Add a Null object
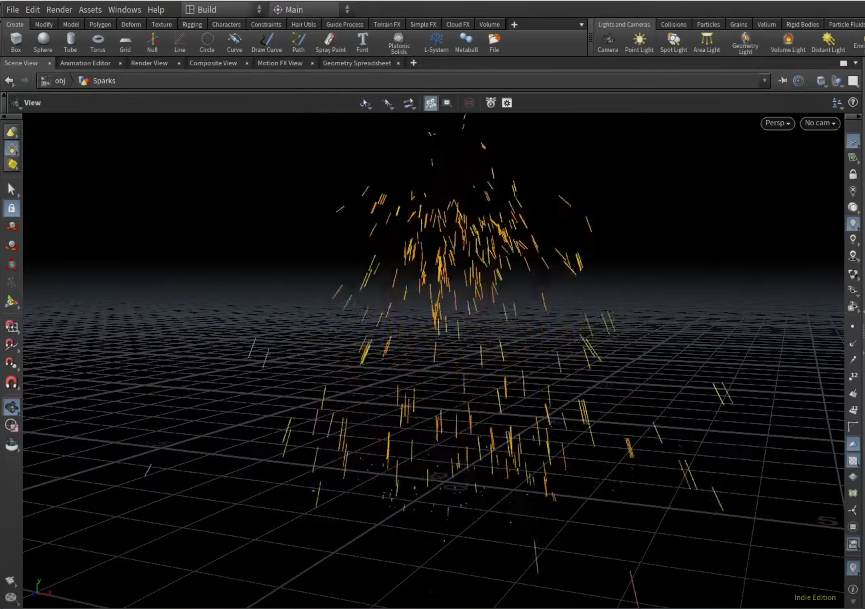The height and width of the screenshot is (609, 865). point(152,42)
